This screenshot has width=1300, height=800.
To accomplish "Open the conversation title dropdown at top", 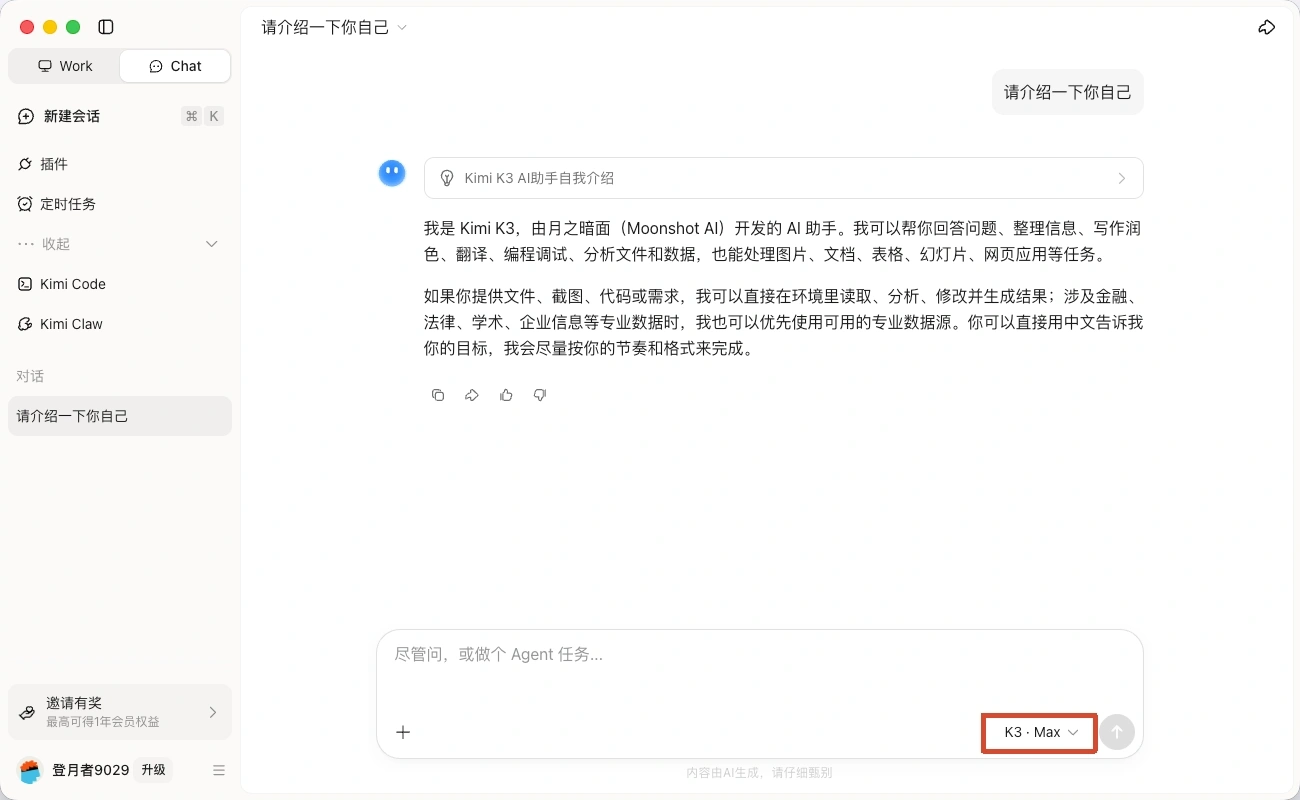I will pyautogui.click(x=334, y=27).
